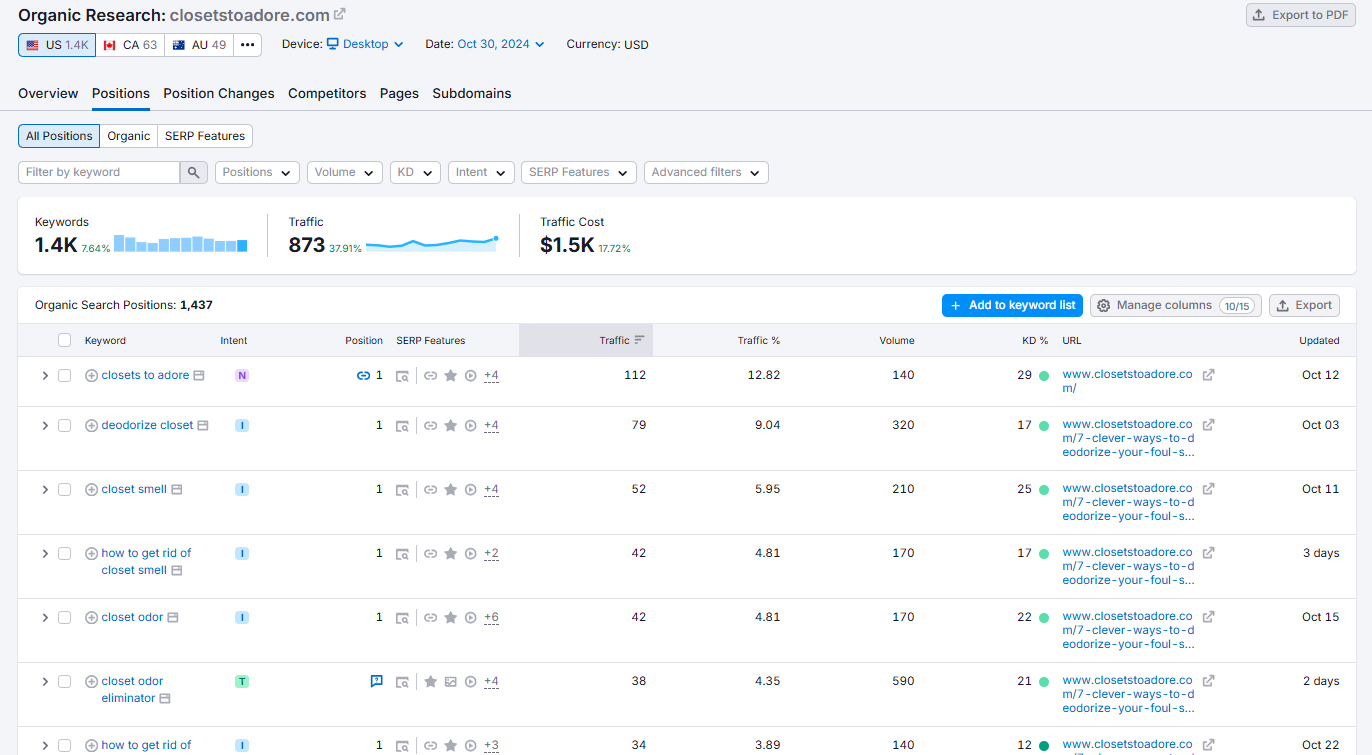The width and height of the screenshot is (1372, 755).
Task: Click video play icon in 'closet smell' SERP features
Action: coord(470,489)
